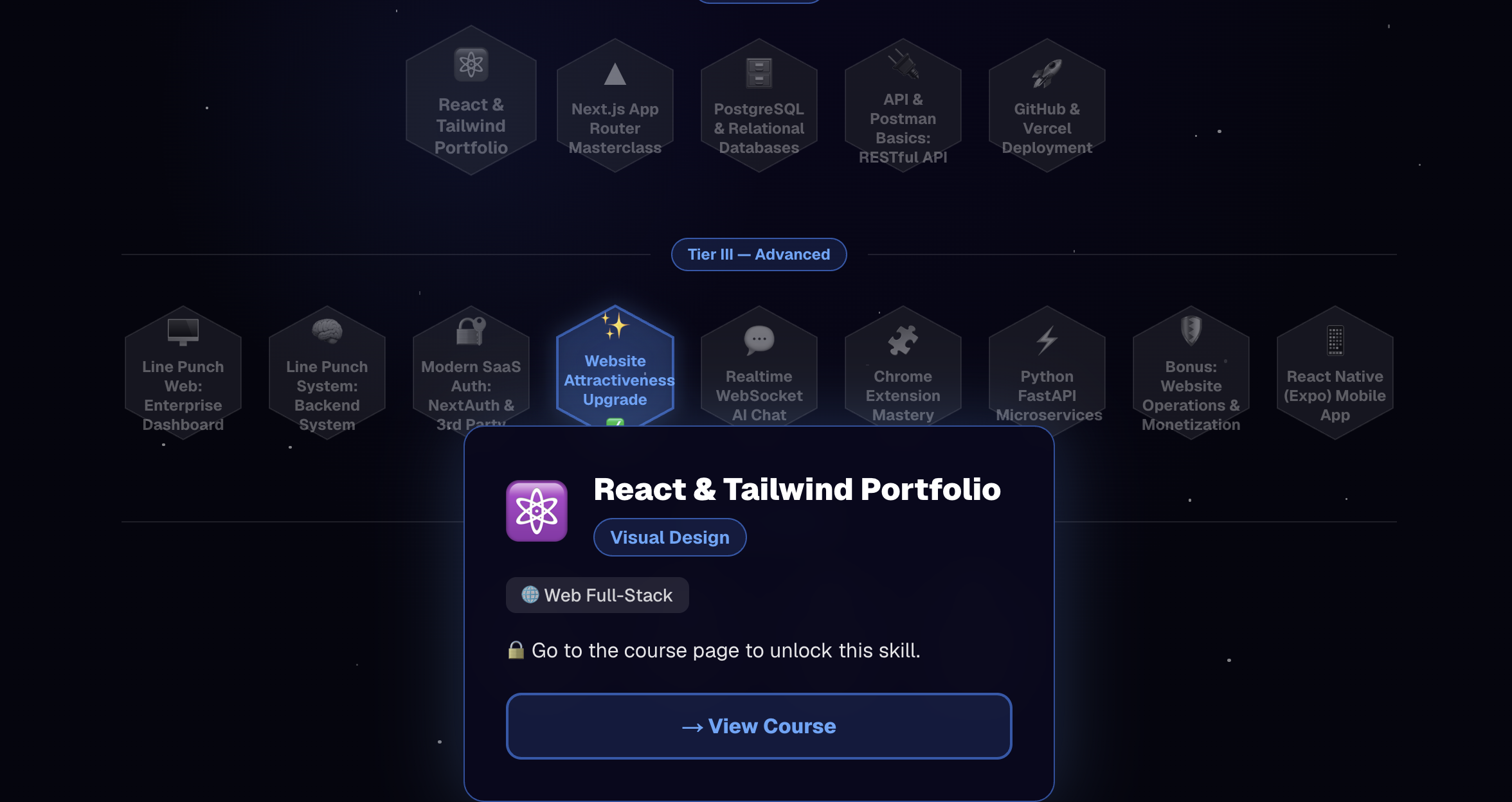Viewport: 1512px width, 802px height.
Task: Click the GitHub & Vercel rocket icon
Action: click(x=1047, y=73)
